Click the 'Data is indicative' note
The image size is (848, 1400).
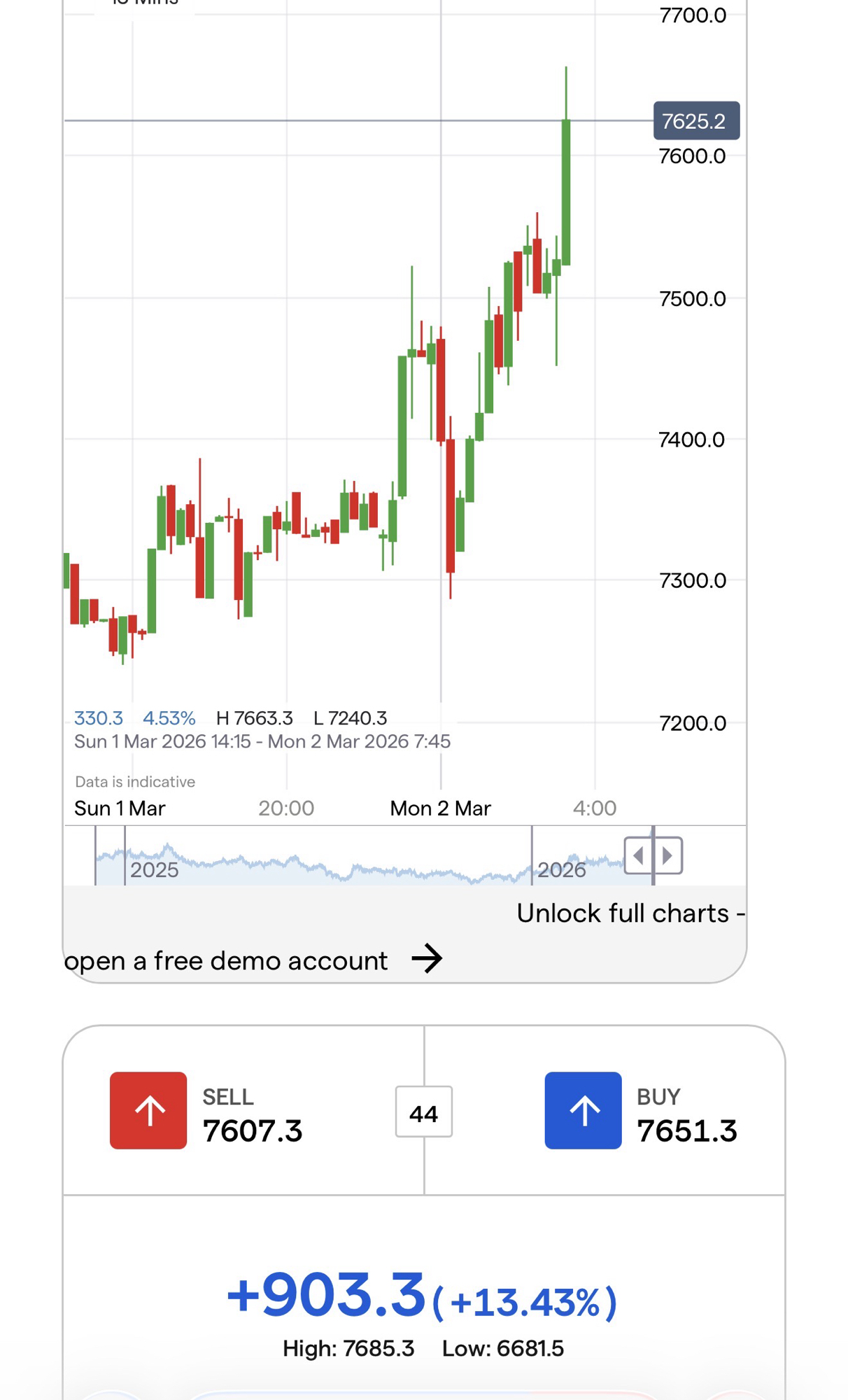(x=135, y=782)
